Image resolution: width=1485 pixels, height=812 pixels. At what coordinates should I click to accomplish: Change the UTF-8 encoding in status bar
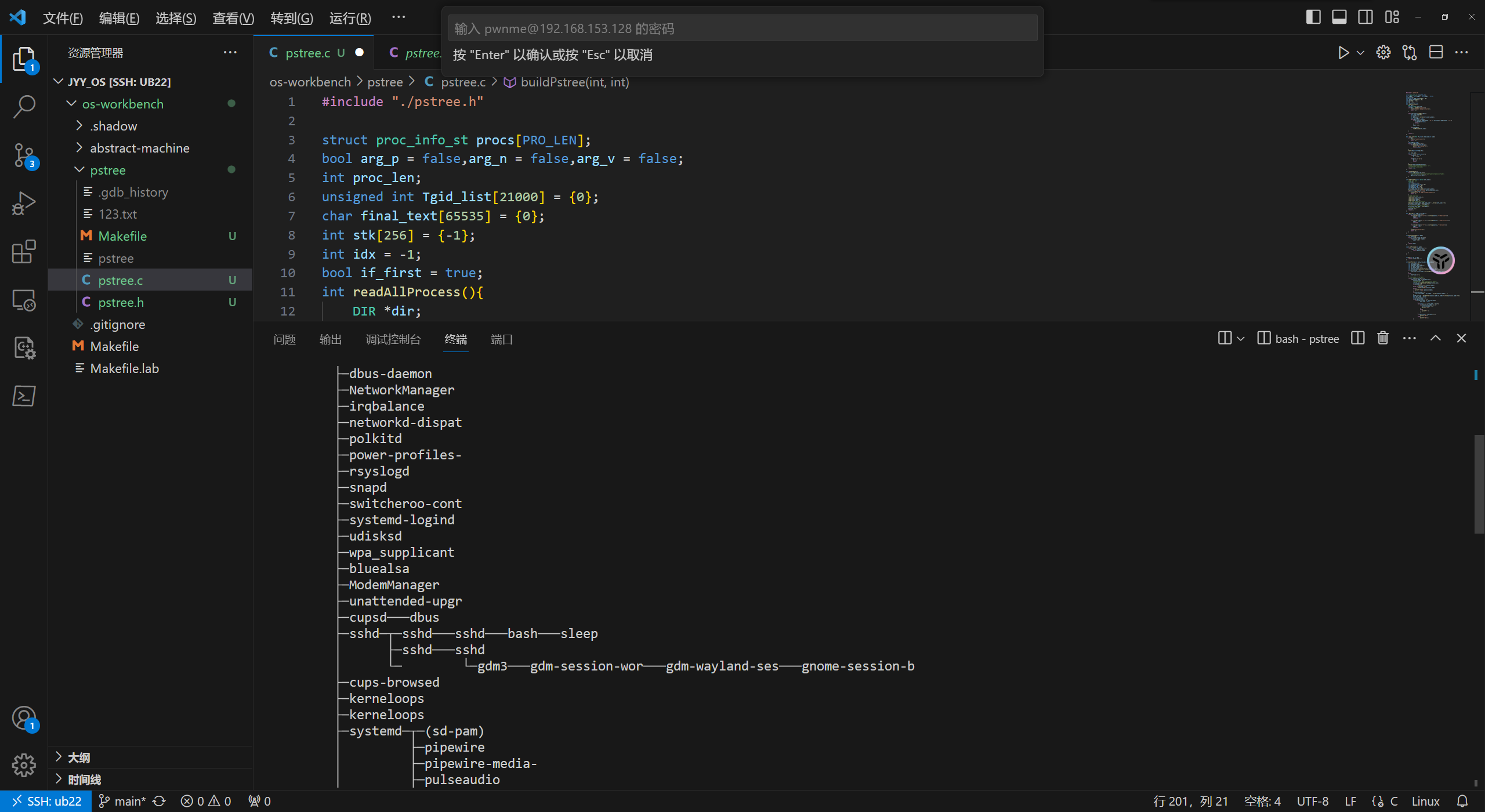click(1313, 801)
